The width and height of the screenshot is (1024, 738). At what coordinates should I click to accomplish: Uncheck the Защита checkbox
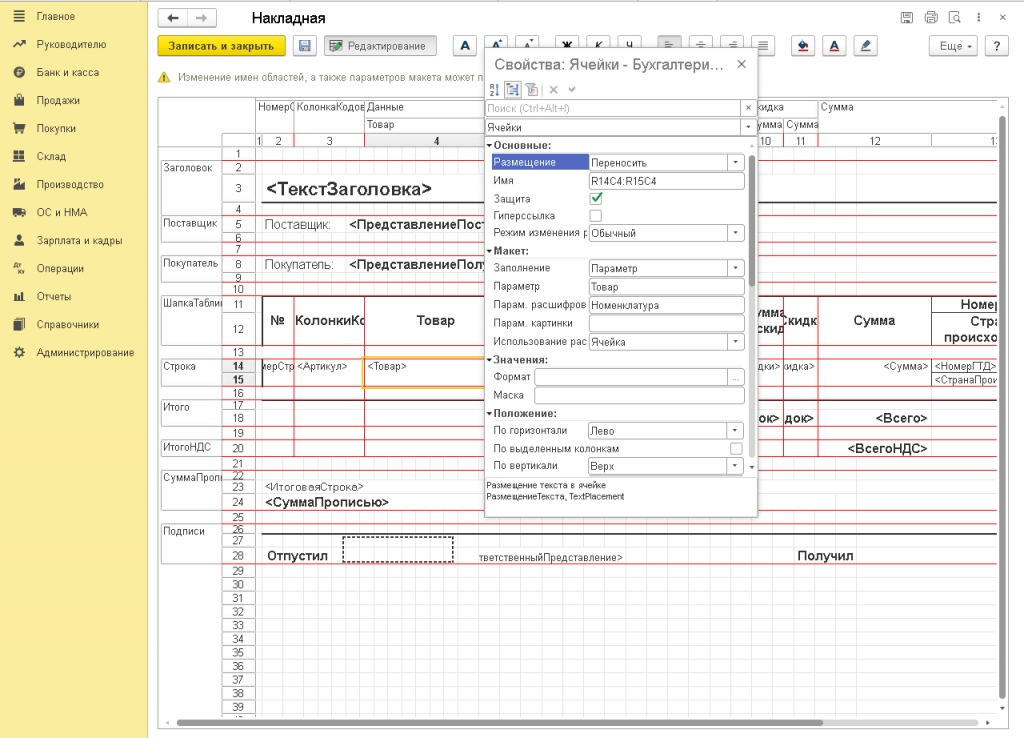[x=596, y=198]
